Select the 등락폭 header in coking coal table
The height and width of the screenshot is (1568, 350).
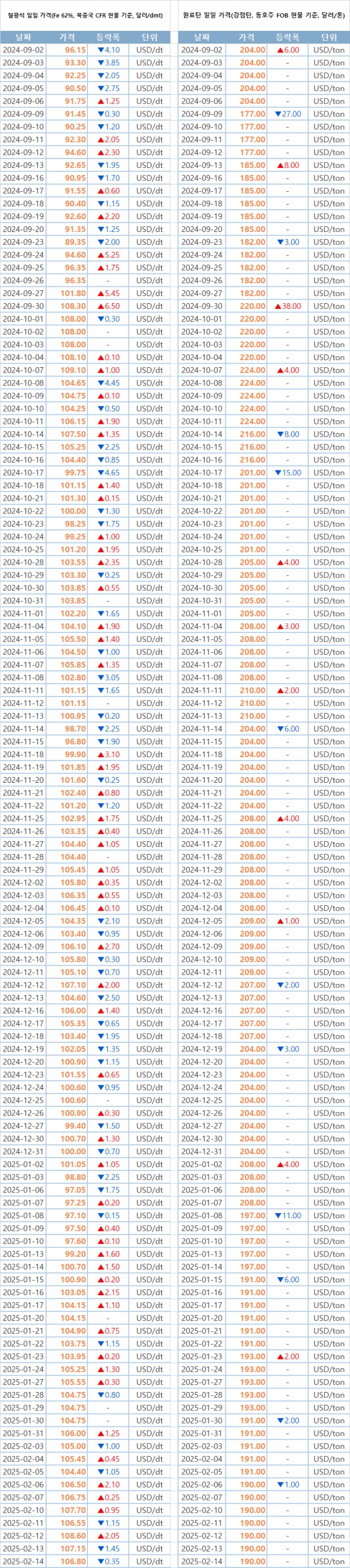tap(288, 37)
